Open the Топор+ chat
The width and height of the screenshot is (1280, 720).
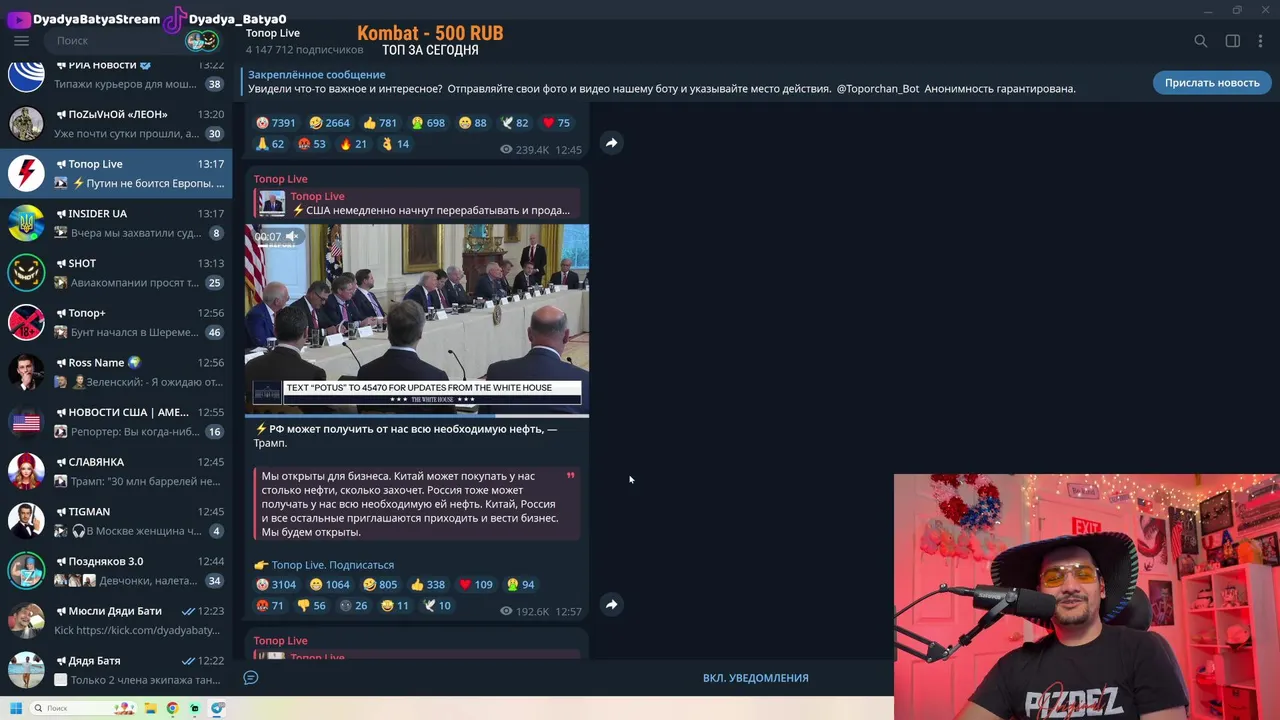[116, 323]
